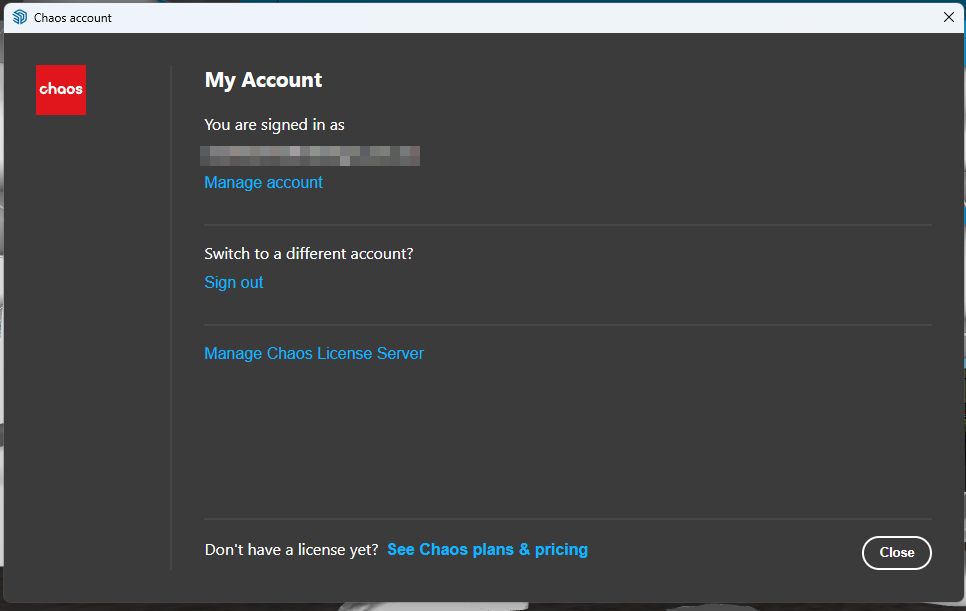Sign out of the current account

234,282
